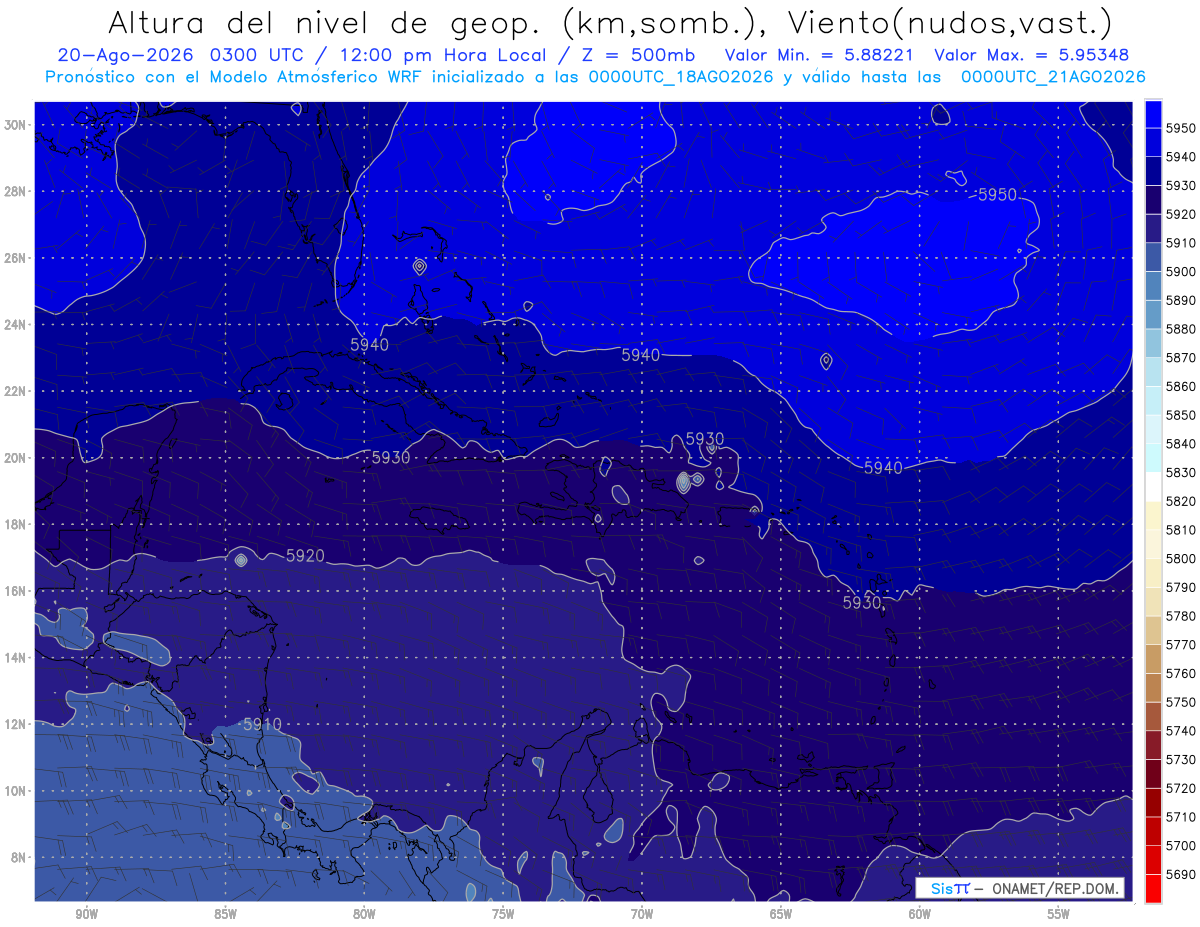The width and height of the screenshot is (1200, 927).
Task: Click the blue SisPI logo text
Action: [x=949, y=888]
